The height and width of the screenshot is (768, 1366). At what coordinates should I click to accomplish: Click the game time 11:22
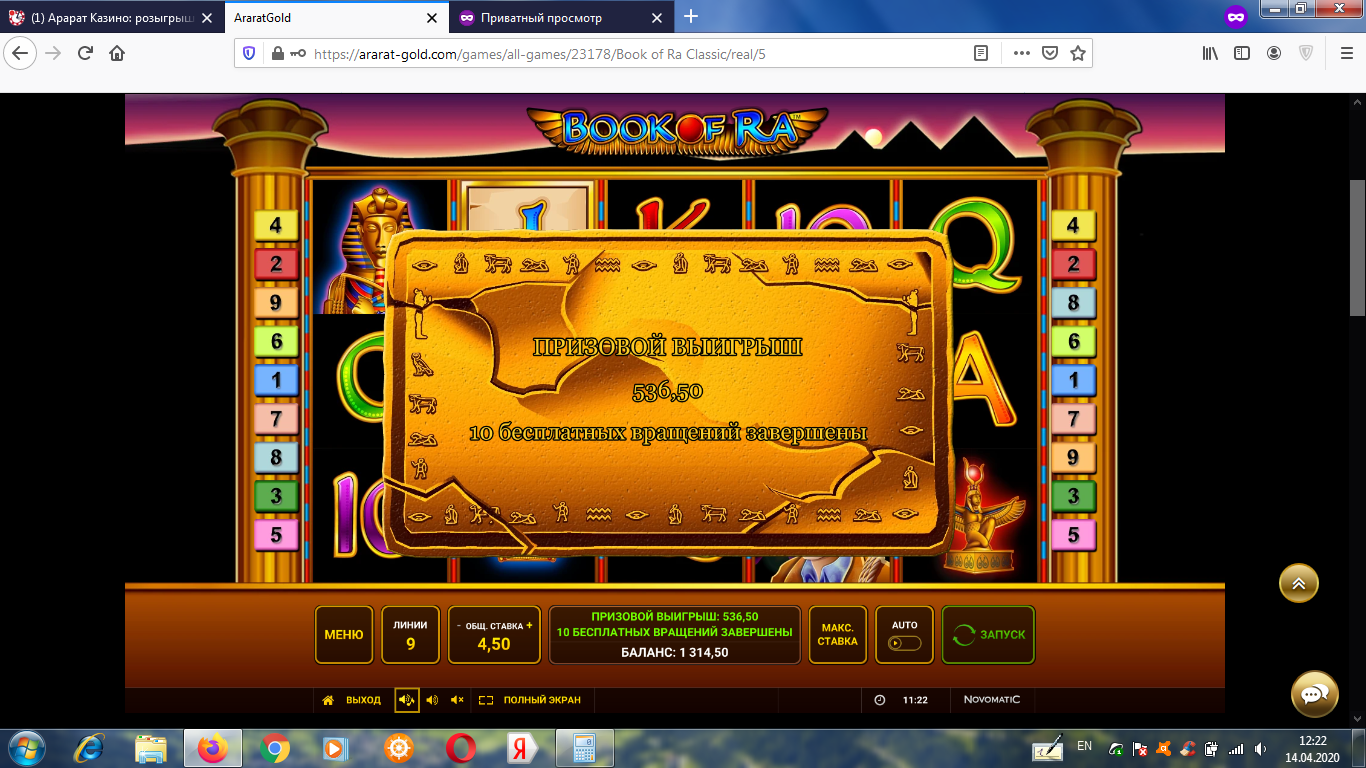pos(915,700)
